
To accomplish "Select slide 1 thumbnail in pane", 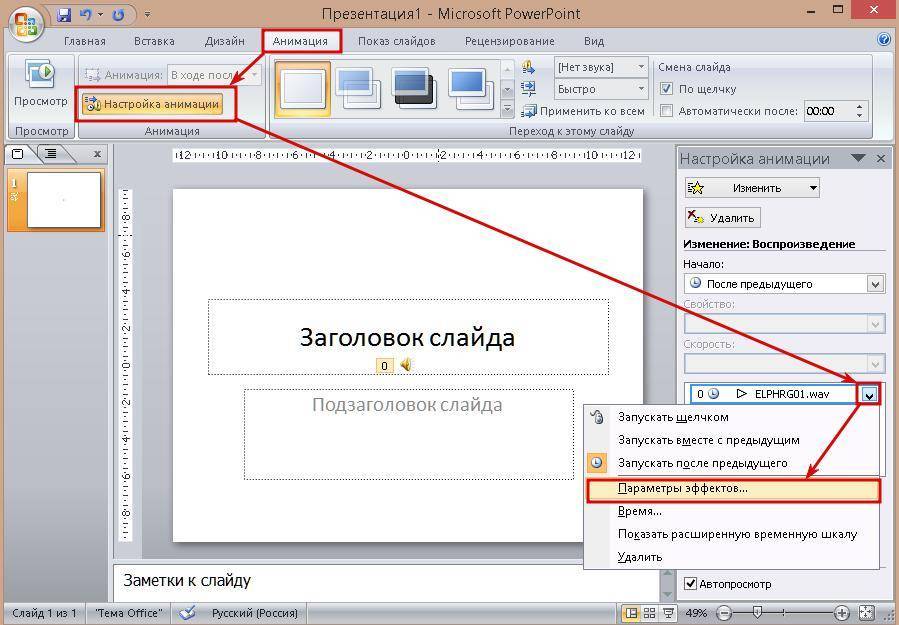I will pyautogui.click(x=64, y=200).
